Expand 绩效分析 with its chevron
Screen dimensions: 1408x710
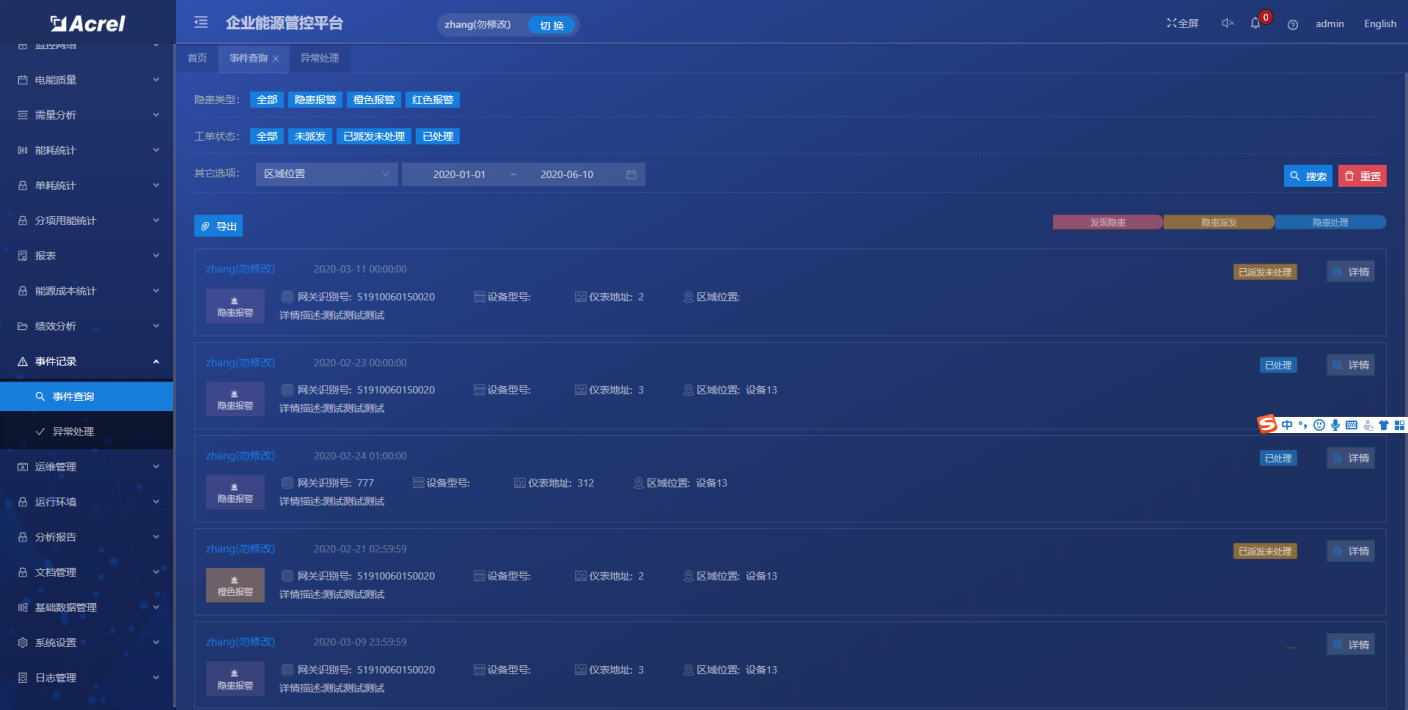click(x=156, y=326)
